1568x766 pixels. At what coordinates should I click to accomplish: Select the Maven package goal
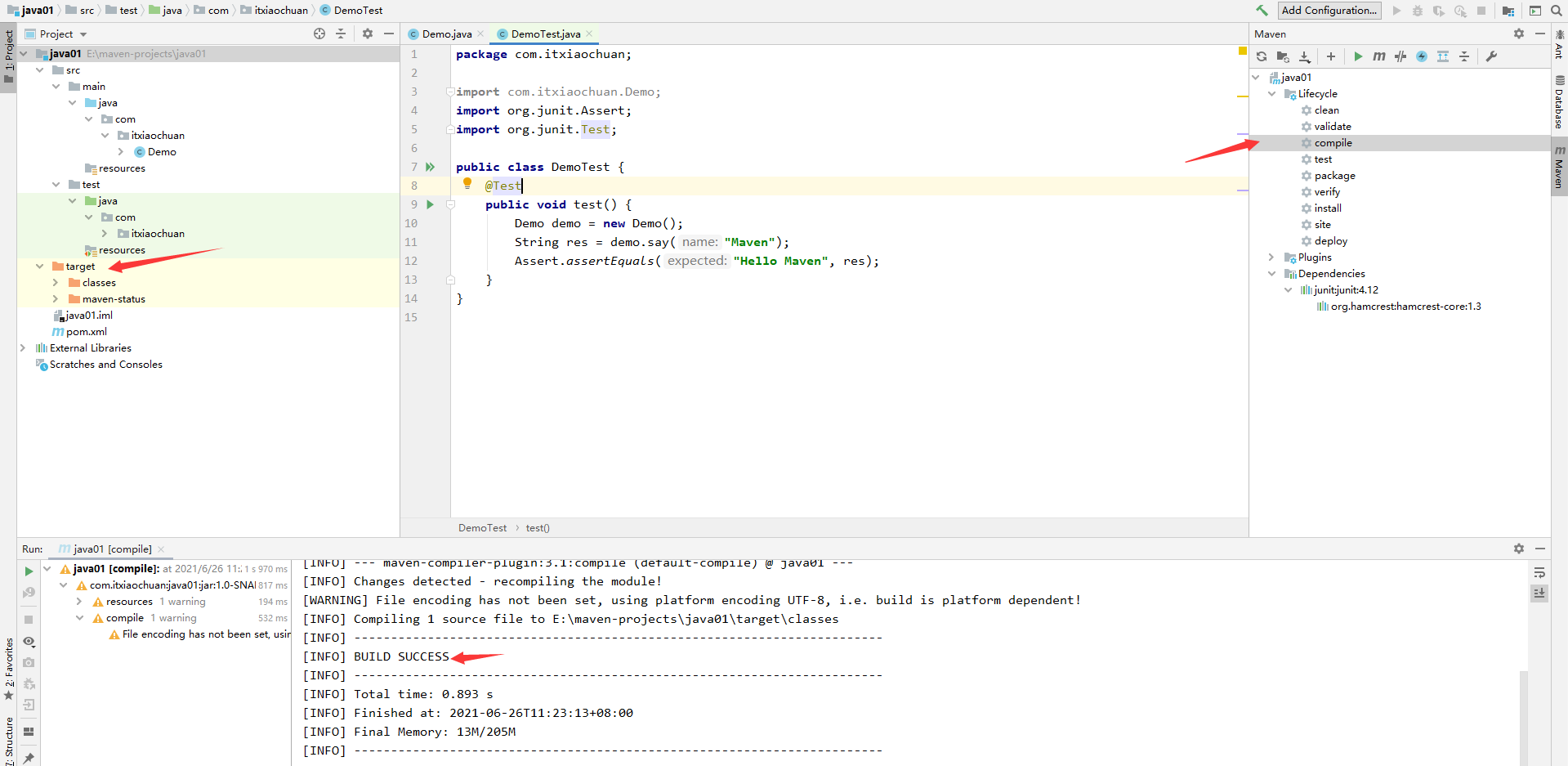(x=1334, y=176)
